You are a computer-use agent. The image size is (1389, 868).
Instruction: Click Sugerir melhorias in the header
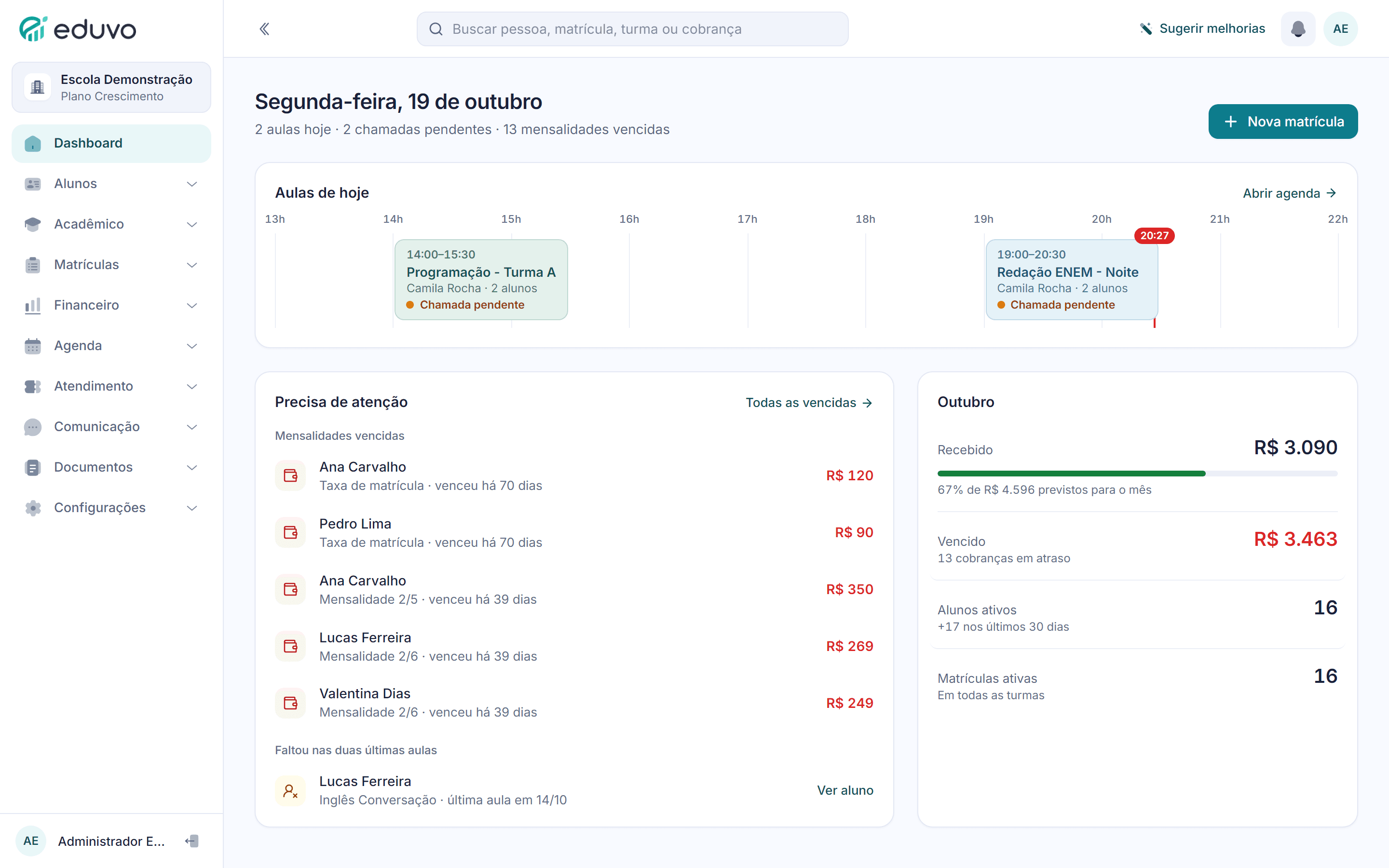tap(1202, 29)
